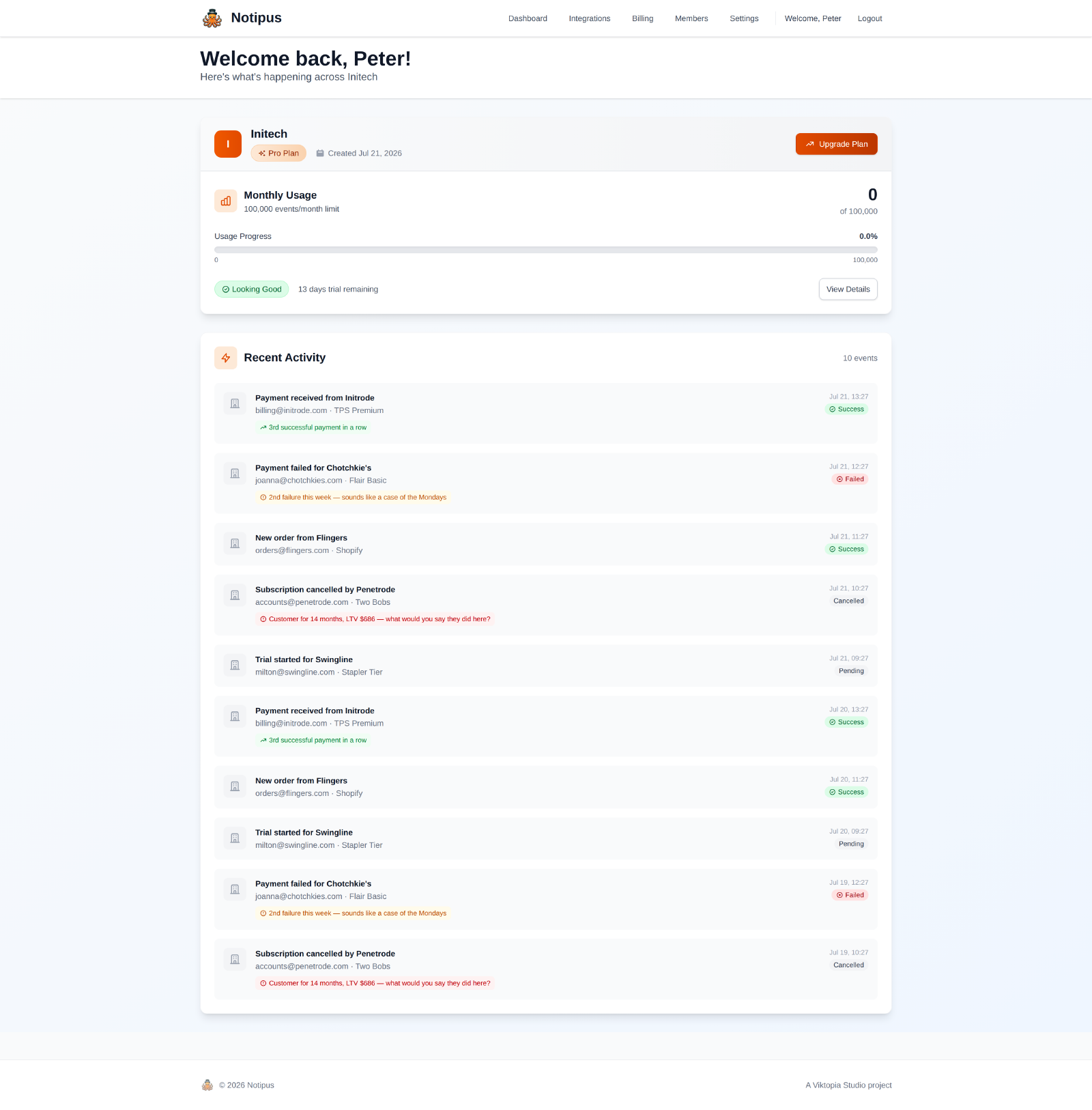Click 'A Viktopia Studio project' footer link

(849, 1085)
